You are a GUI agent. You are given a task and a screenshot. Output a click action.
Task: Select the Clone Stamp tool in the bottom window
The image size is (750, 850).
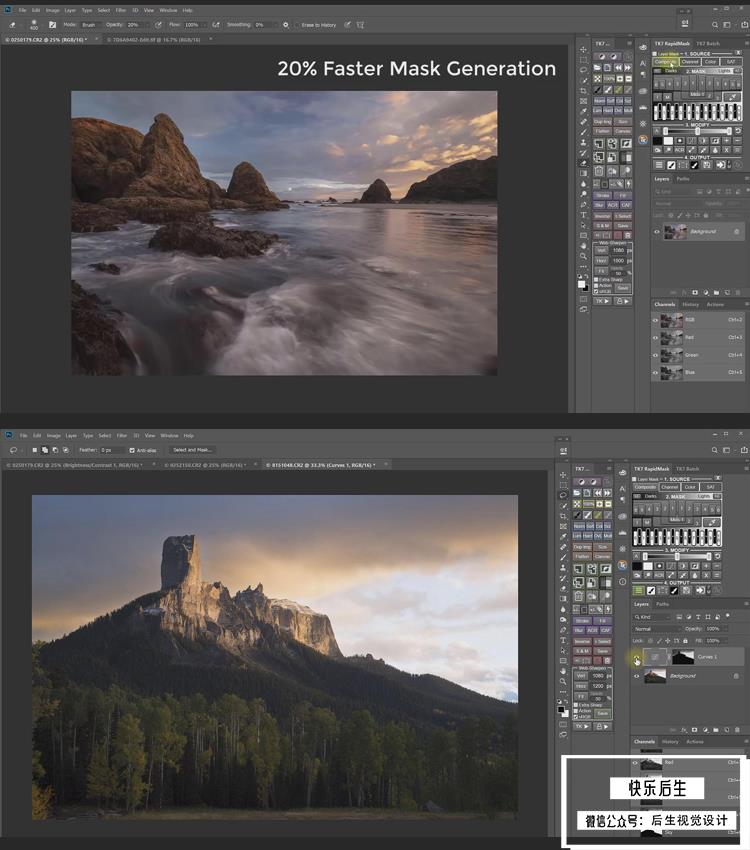coord(562,568)
